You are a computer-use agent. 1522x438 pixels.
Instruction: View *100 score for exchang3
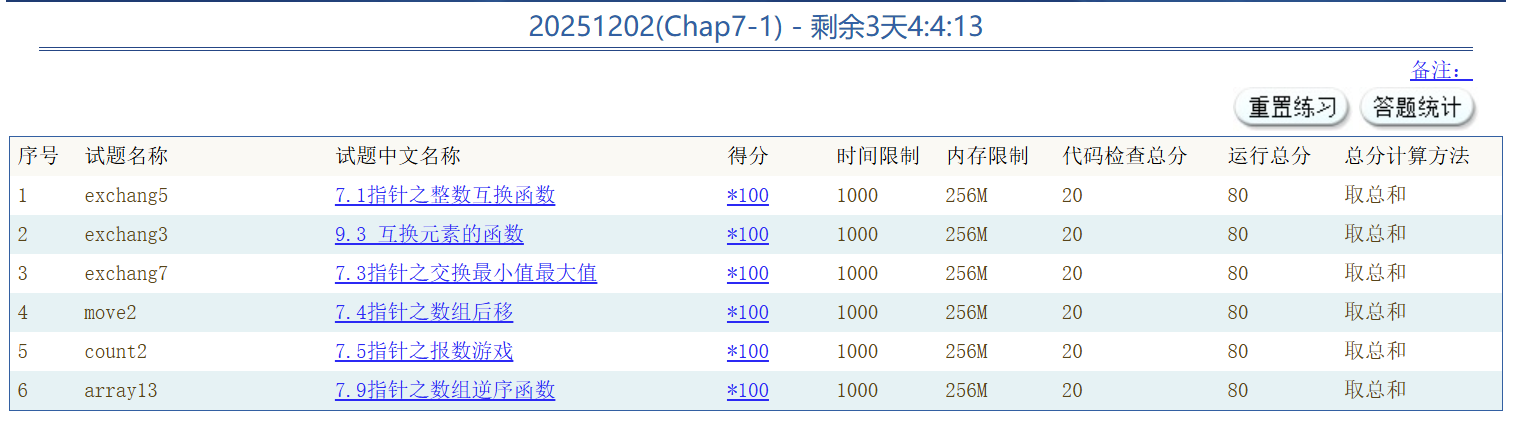[x=748, y=234]
